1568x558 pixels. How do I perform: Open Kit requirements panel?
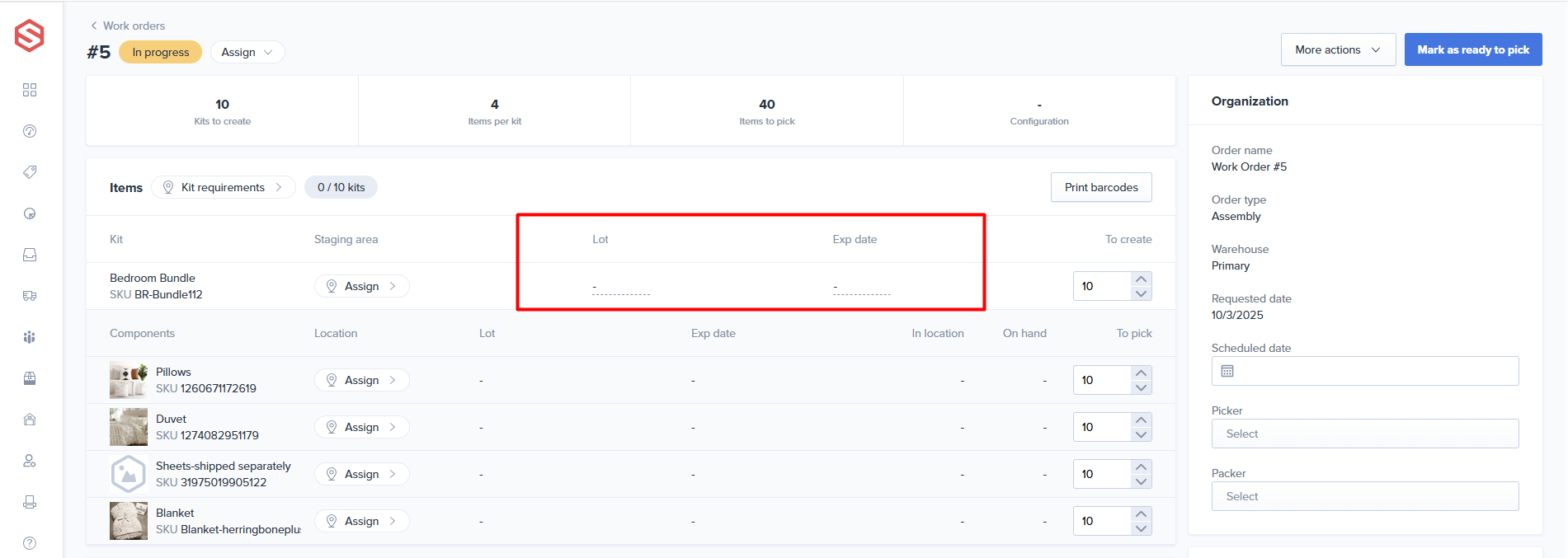pos(224,187)
